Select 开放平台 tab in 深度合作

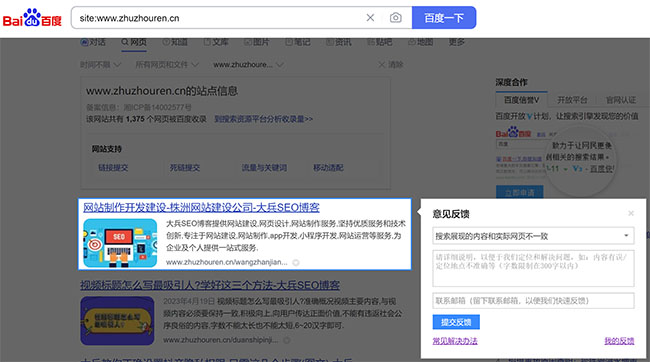572,100
